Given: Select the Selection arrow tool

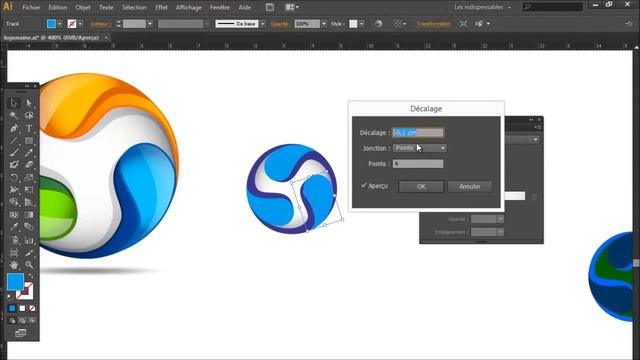Looking at the screenshot, I should [x=14, y=103].
